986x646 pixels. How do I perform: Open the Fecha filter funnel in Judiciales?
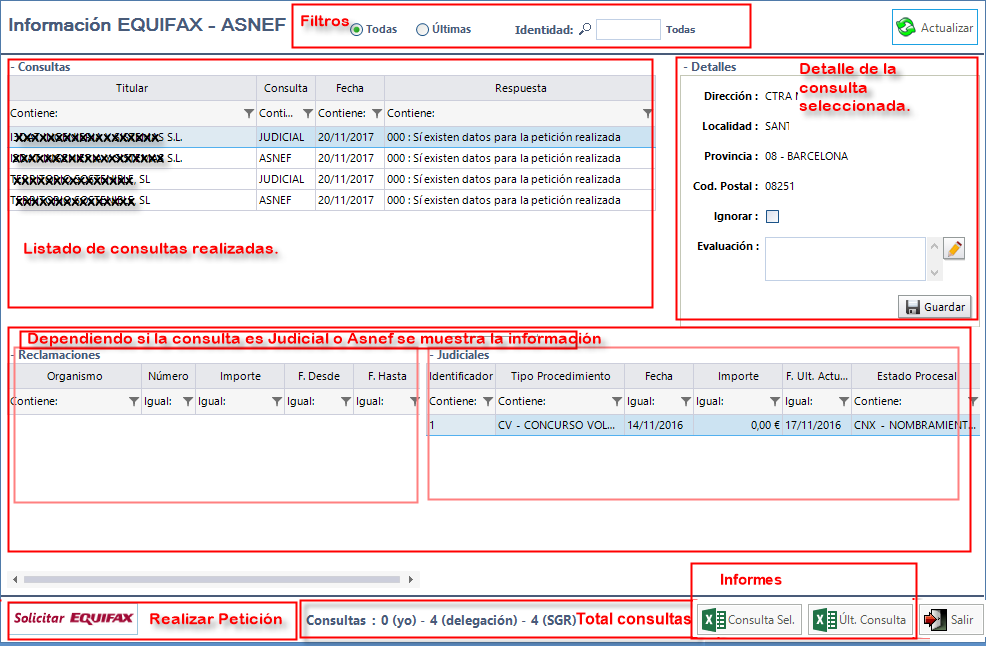click(686, 401)
